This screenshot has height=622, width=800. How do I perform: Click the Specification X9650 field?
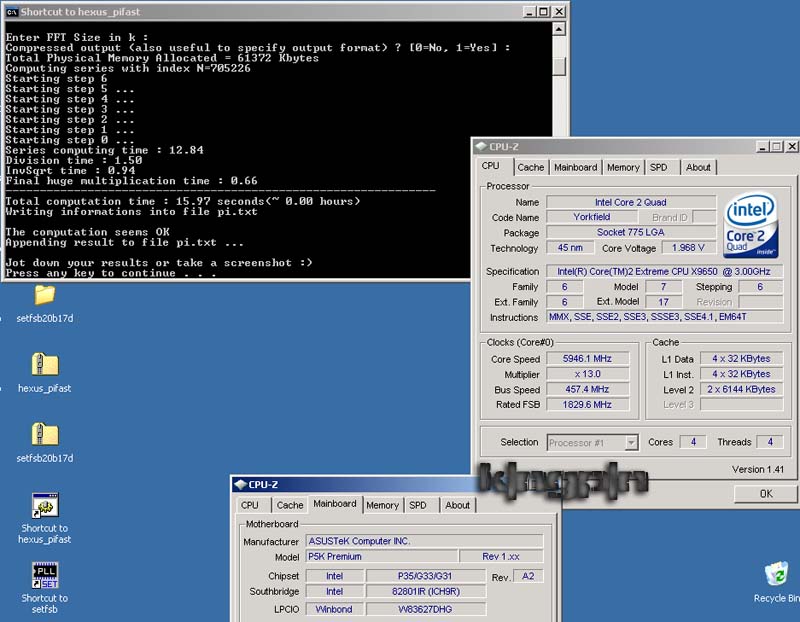pyautogui.click(x=664, y=271)
